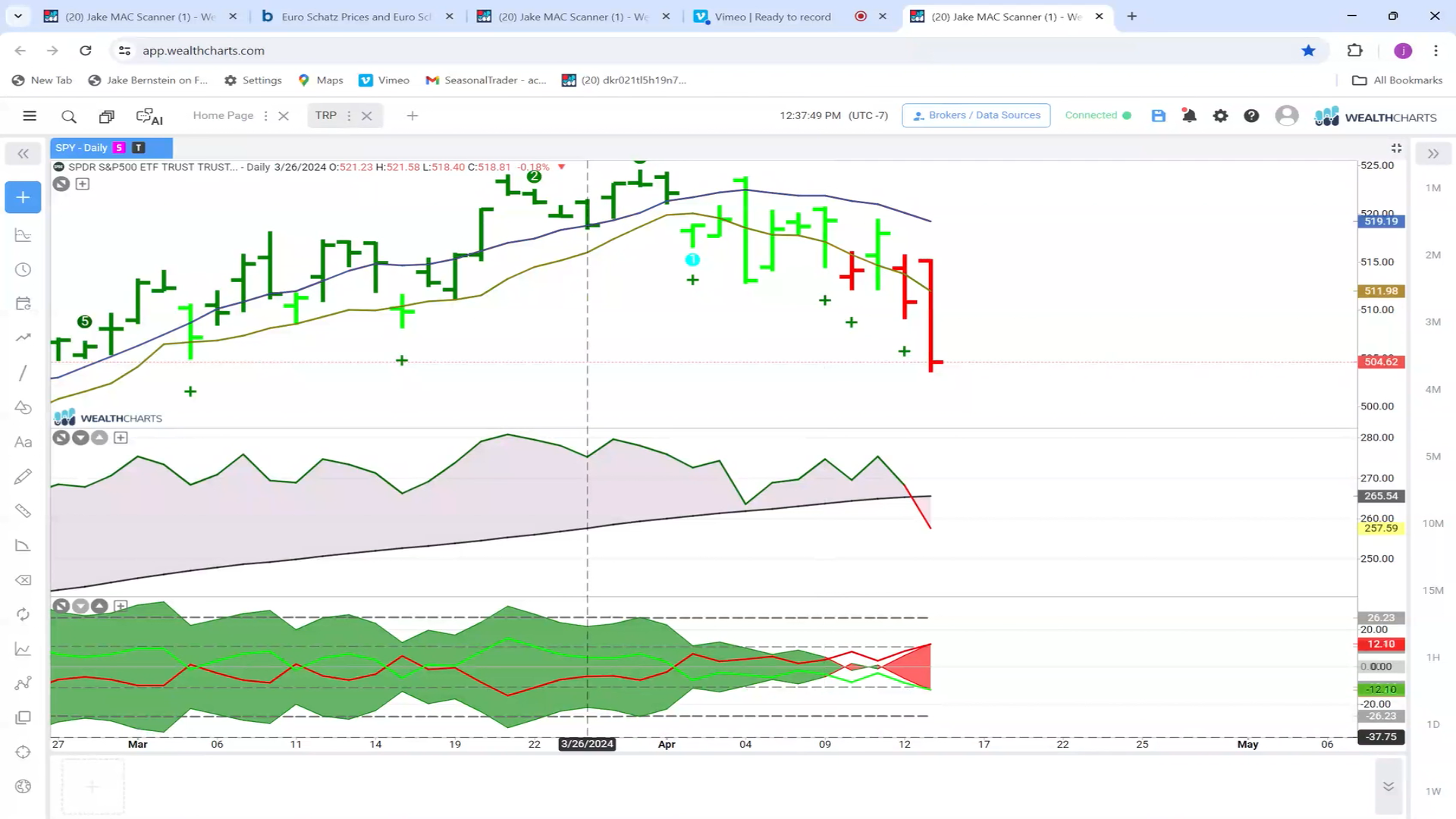Maximize the chart panel with collapse arrows icon
The image size is (1456, 819).
[x=1396, y=148]
